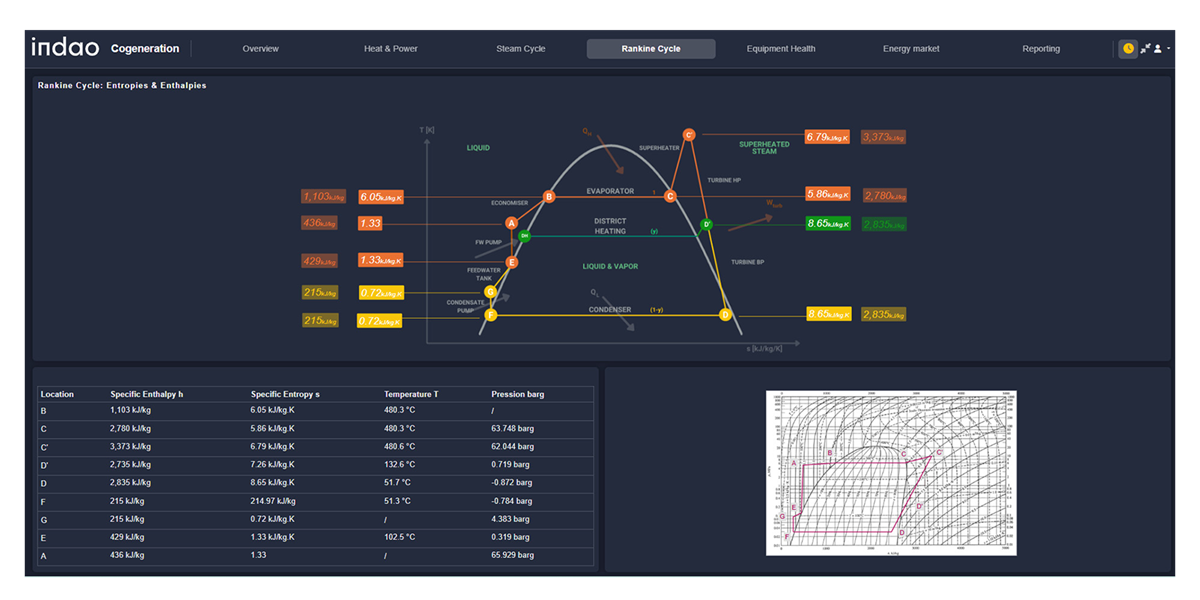Click the collapse fullscreen arrows icon
The height and width of the screenshot is (600, 1200).
[x=1145, y=48]
